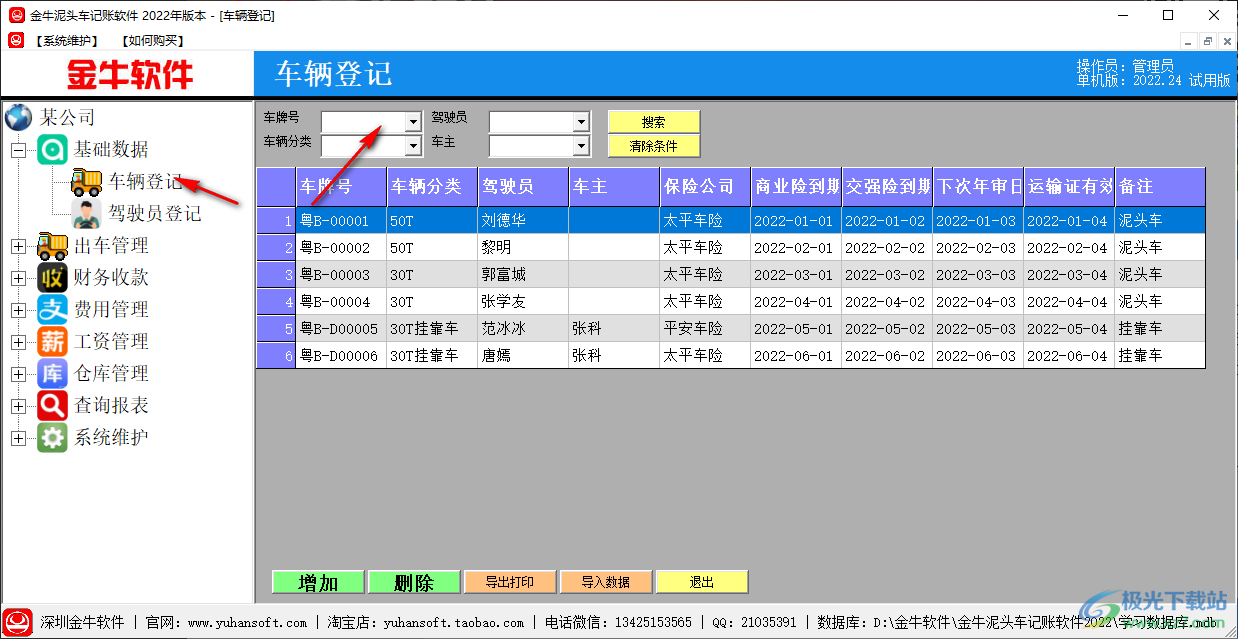1238x639 pixels.
Task: Click the 导入数据 button
Action: (x=606, y=582)
